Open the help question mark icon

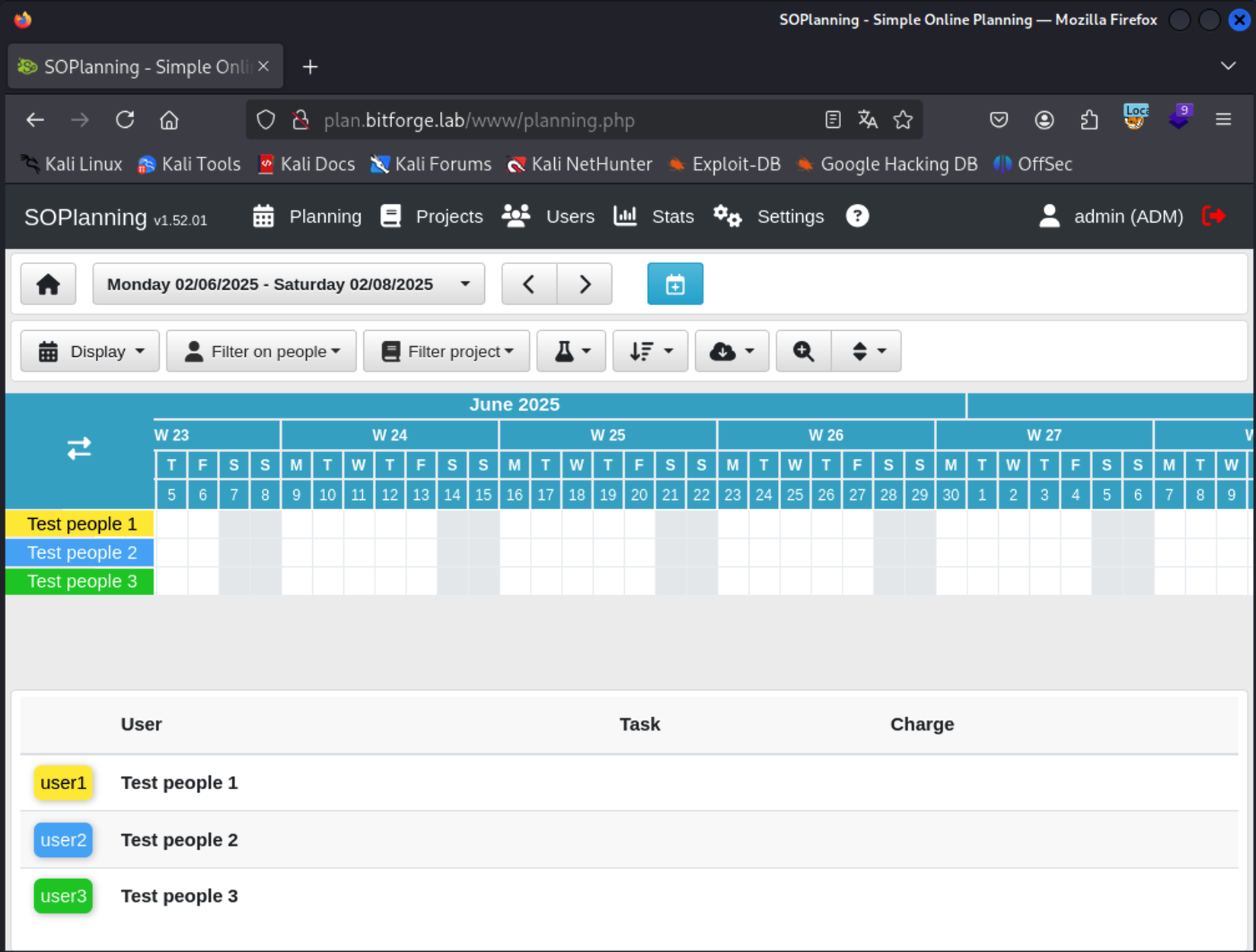(857, 217)
